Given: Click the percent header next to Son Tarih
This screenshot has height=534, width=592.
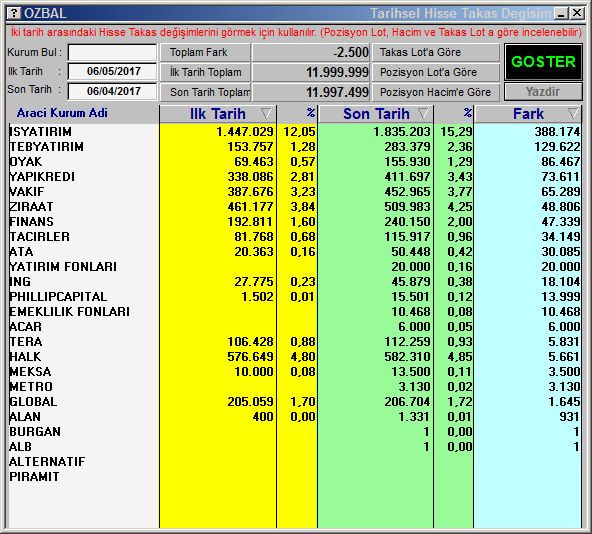Looking at the screenshot, I should point(468,113).
